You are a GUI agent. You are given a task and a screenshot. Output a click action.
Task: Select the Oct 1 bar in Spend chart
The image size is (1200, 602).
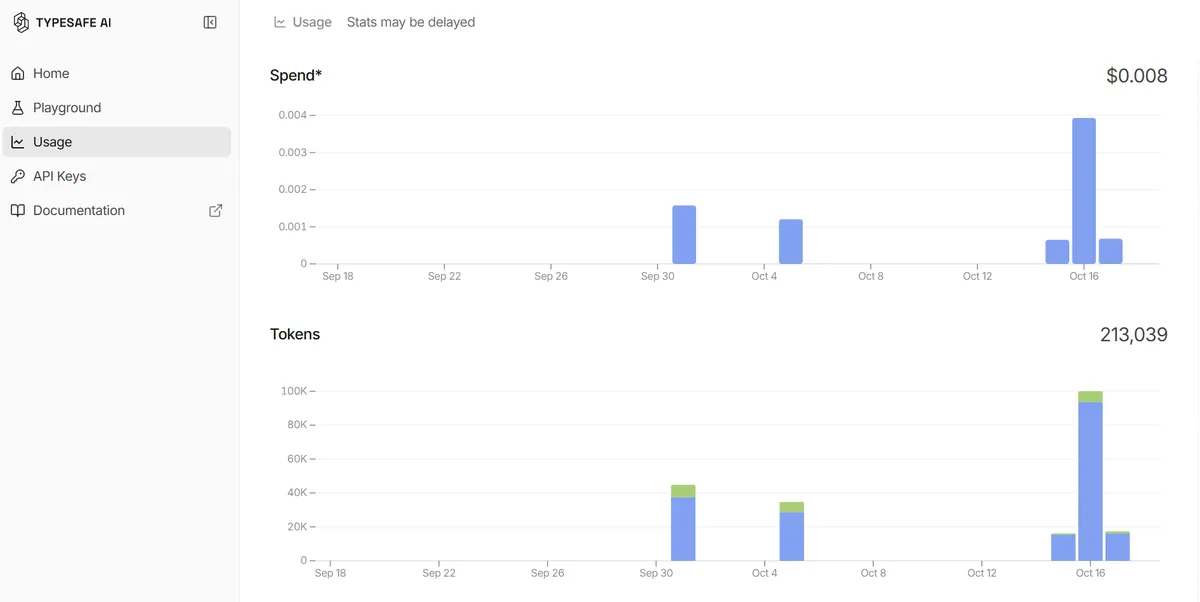(684, 235)
